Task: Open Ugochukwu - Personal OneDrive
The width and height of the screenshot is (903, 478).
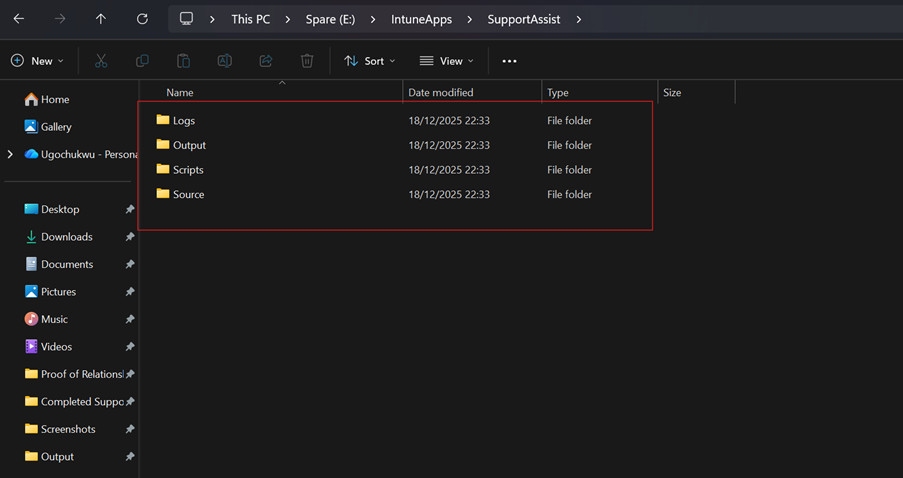Action: tap(80, 154)
